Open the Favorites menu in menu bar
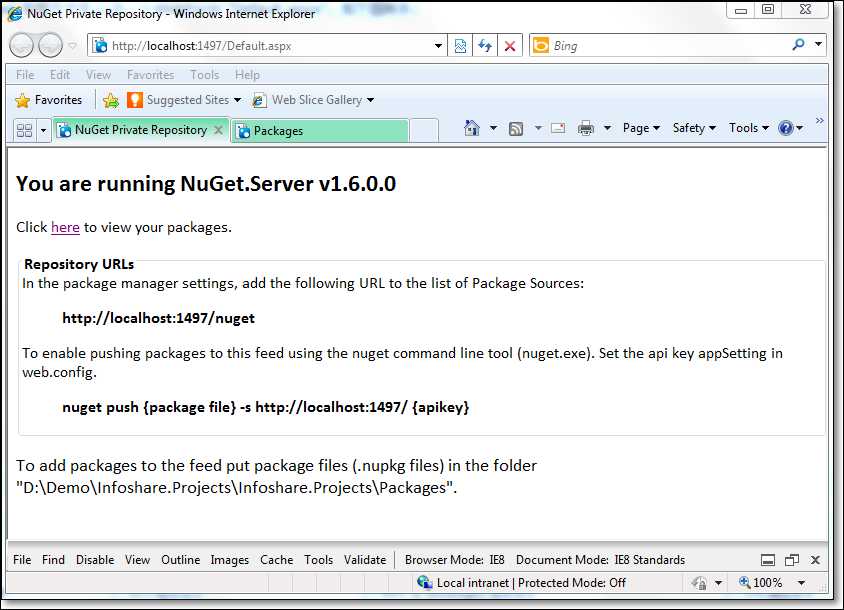Screen dimensions: 844x610 (150, 75)
